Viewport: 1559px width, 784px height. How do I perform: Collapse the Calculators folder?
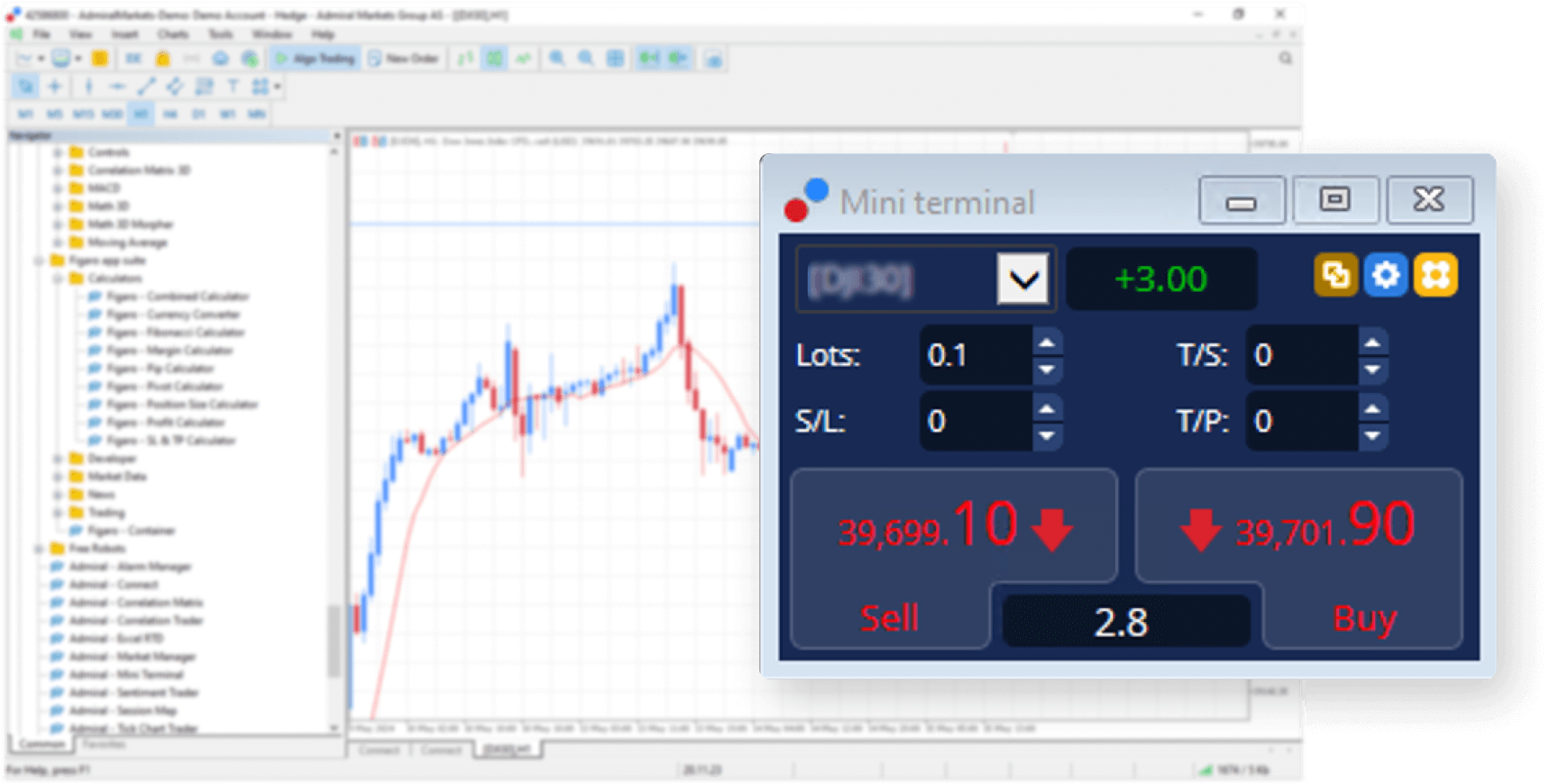pyautogui.click(x=58, y=278)
